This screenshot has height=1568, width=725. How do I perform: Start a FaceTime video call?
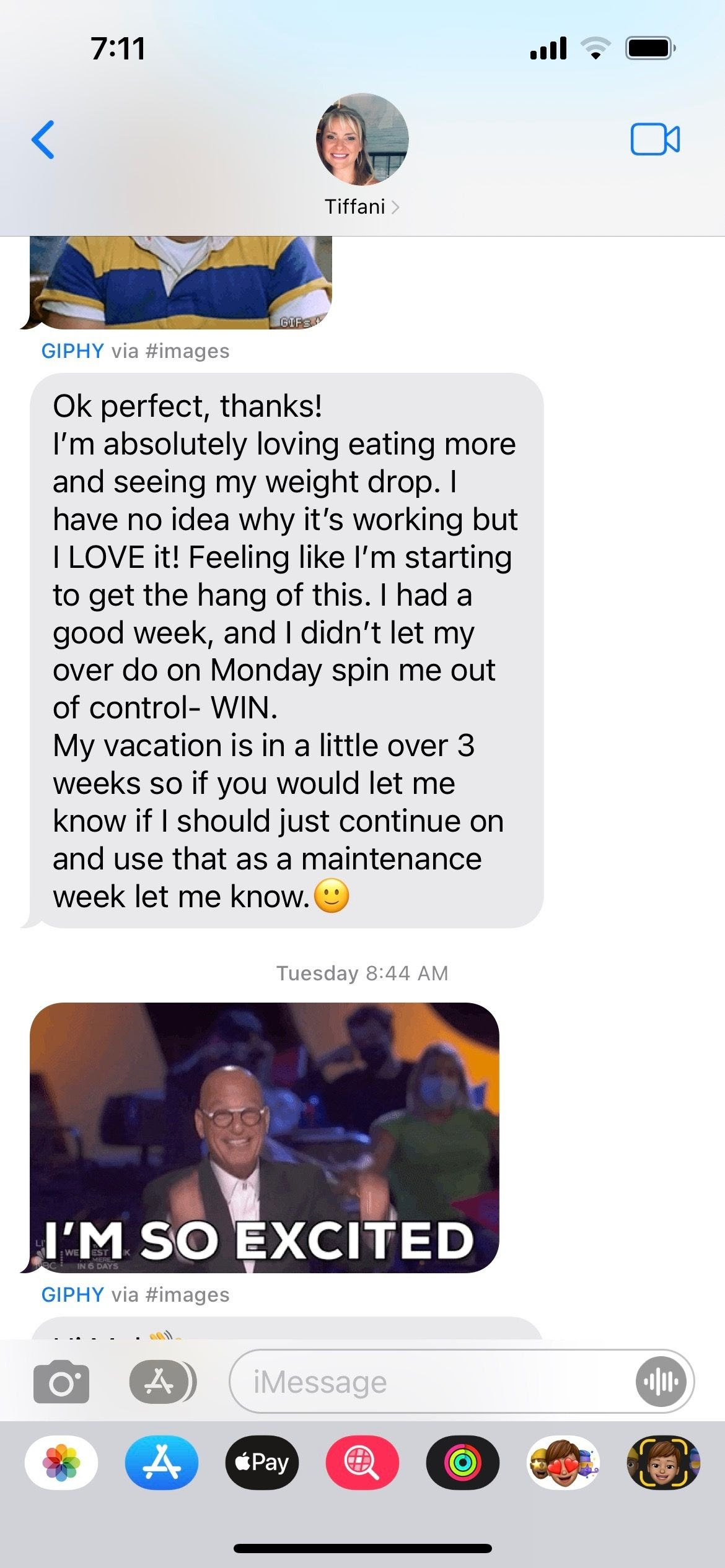[x=655, y=139]
